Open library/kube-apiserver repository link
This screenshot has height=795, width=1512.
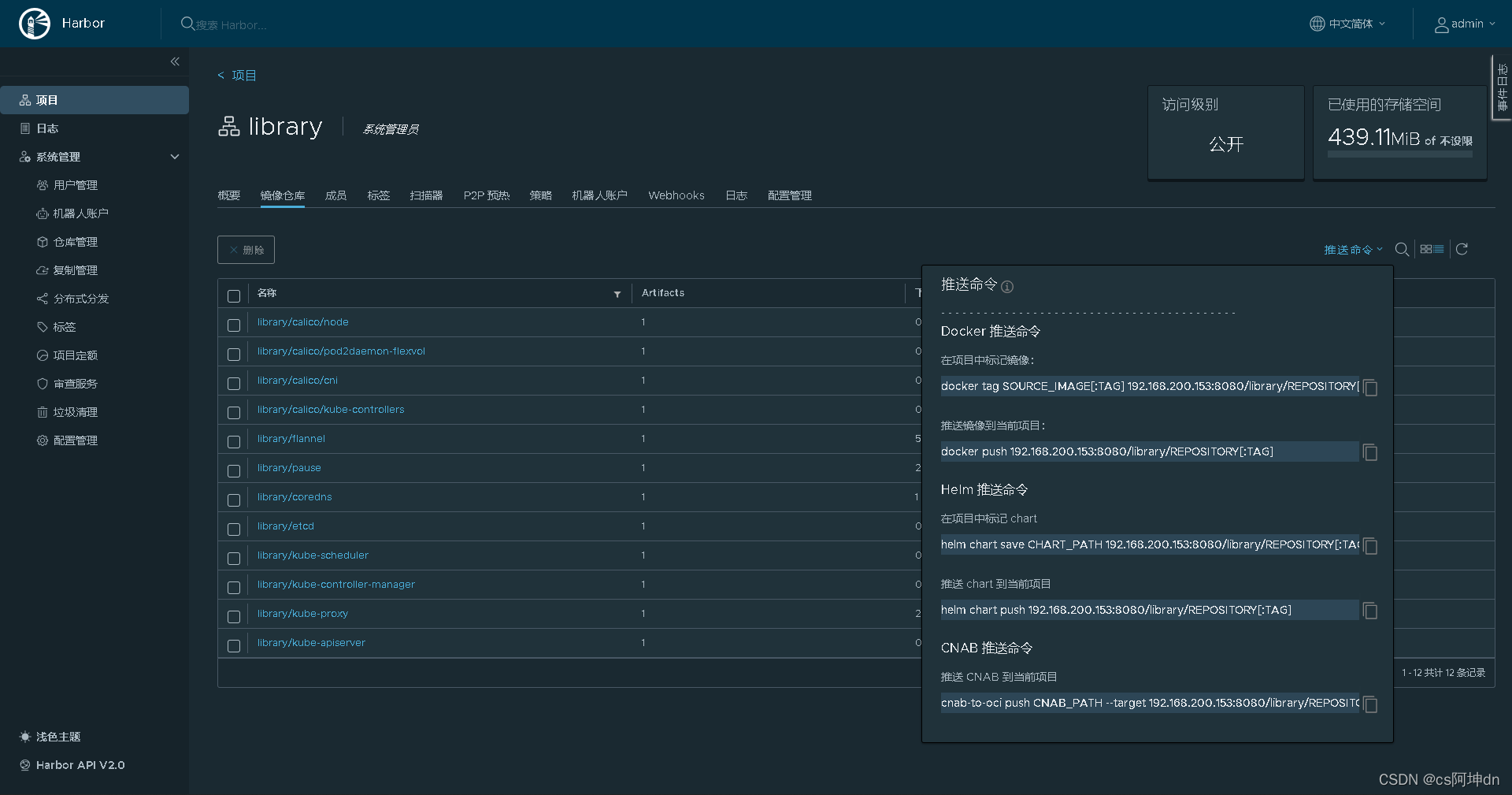311,643
